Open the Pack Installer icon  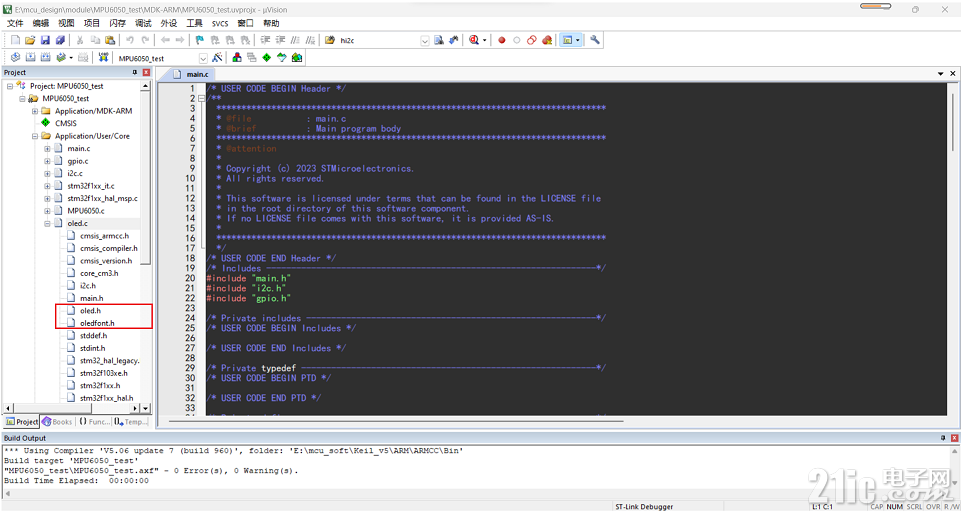[297, 58]
